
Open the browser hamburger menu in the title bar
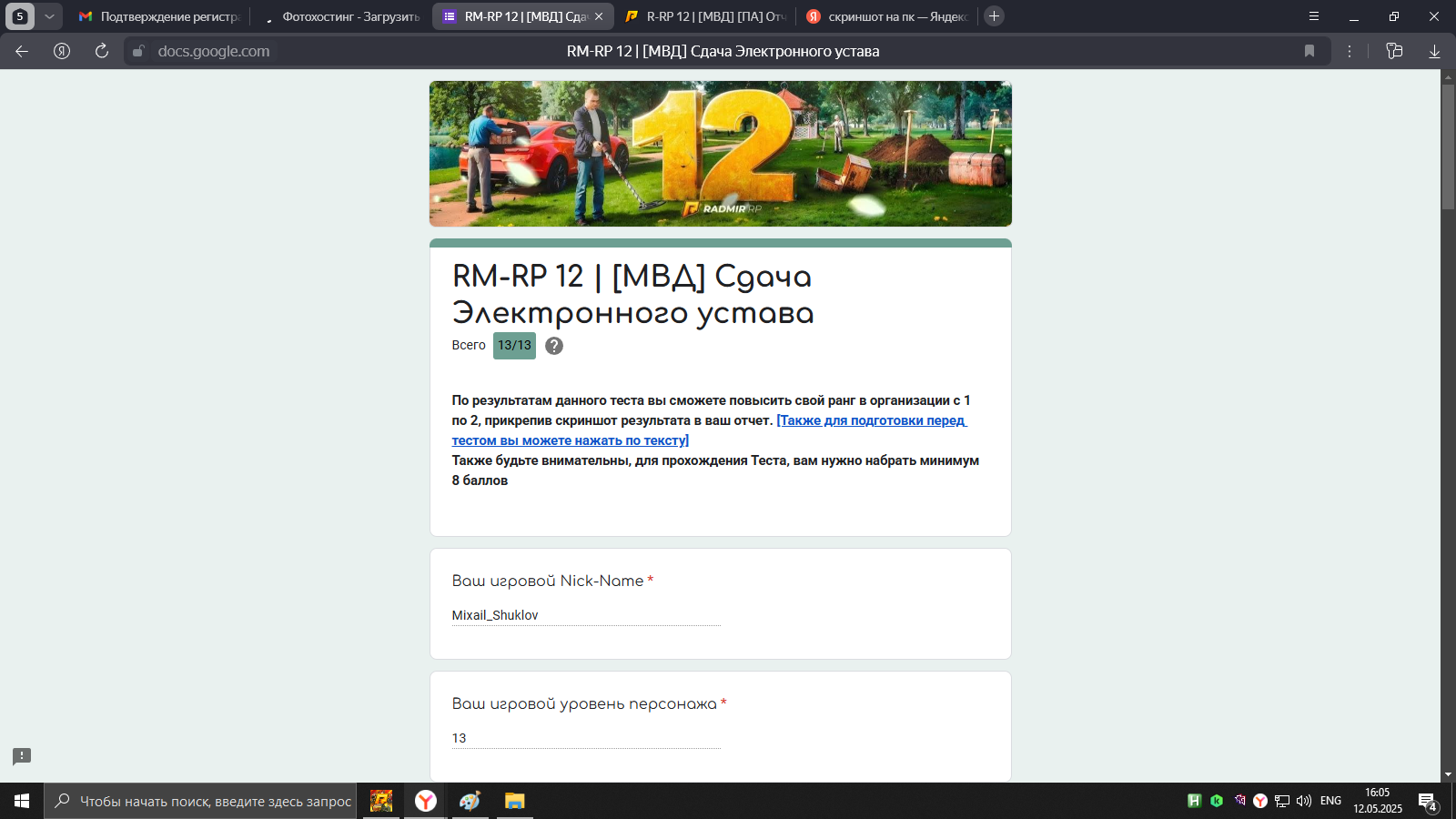pyautogui.click(x=1314, y=16)
